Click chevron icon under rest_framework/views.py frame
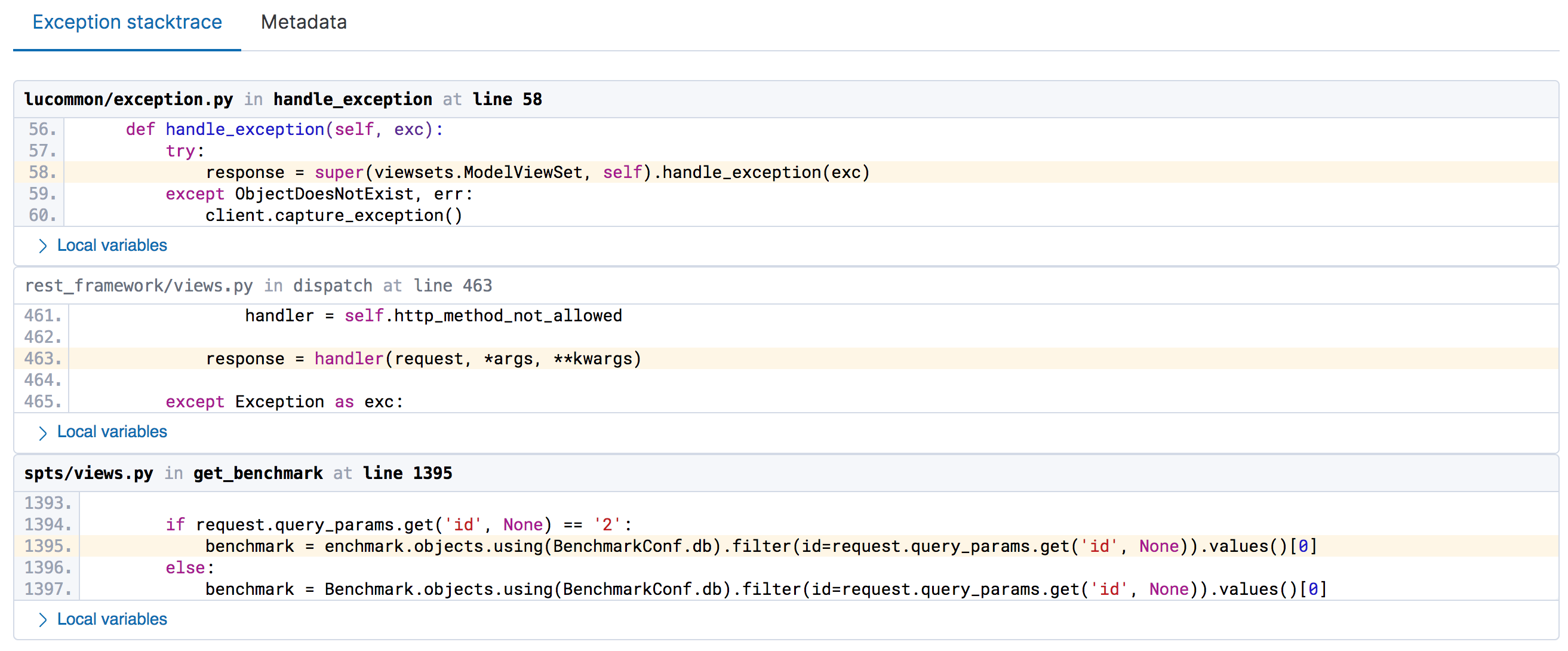This screenshot has width=1568, height=651. (x=42, y=432)
